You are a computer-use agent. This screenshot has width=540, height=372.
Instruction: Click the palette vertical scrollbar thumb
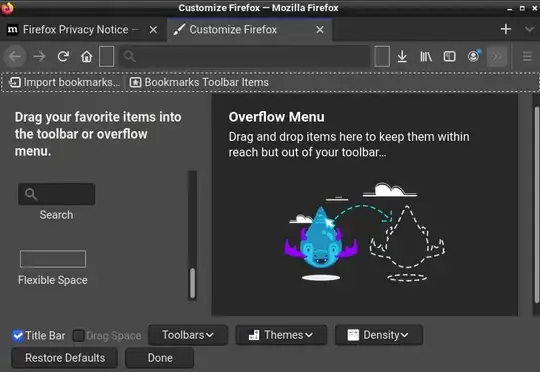tap(193, 283)
